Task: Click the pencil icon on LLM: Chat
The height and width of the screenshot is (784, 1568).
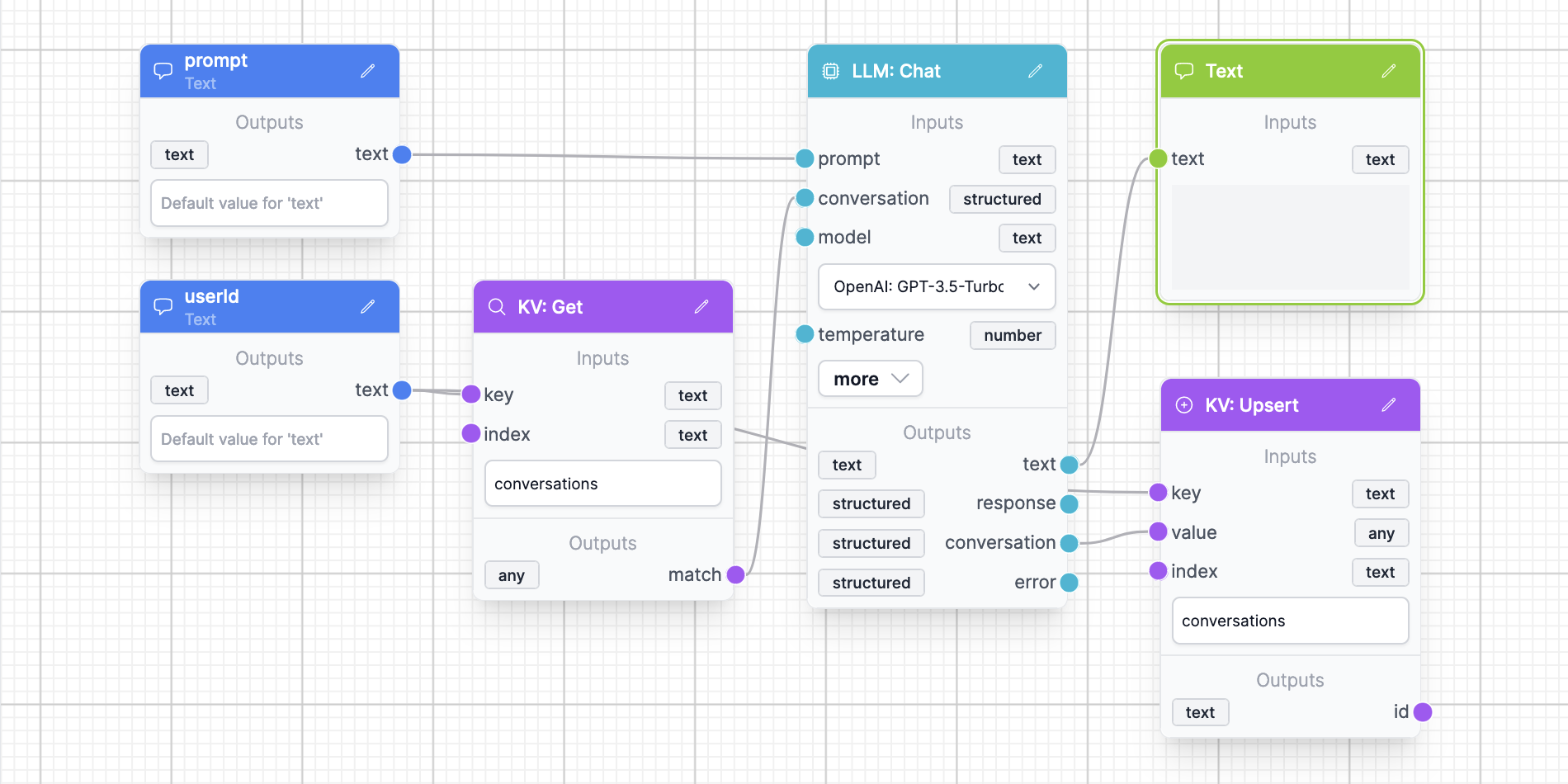Action: coord(1035,71)
